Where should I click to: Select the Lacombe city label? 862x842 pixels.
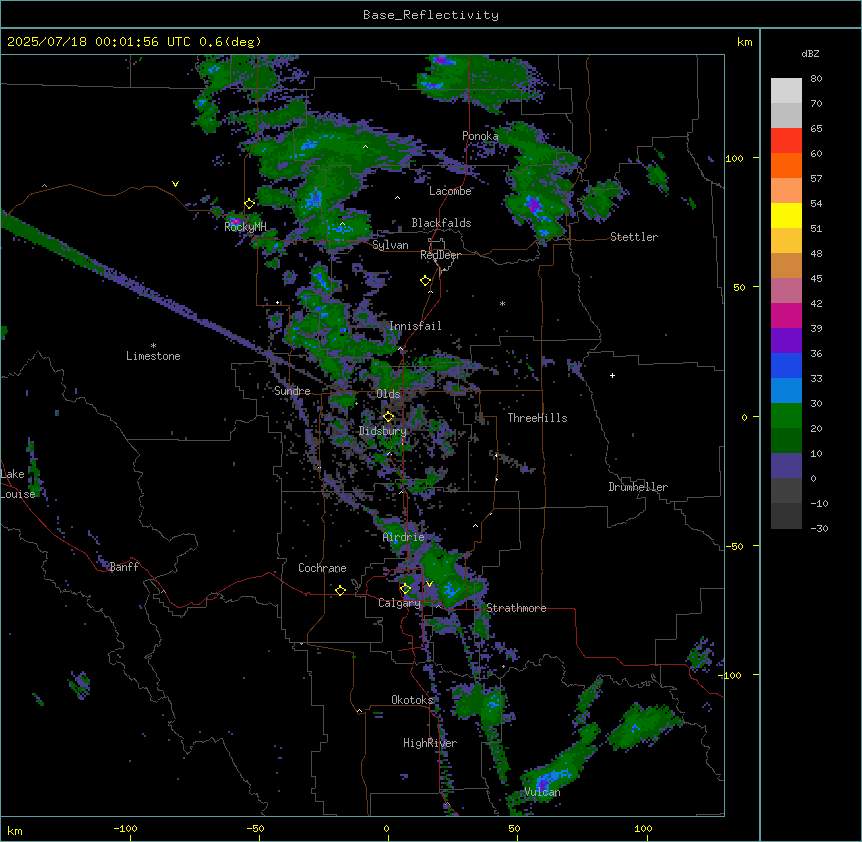coord(450,191)
